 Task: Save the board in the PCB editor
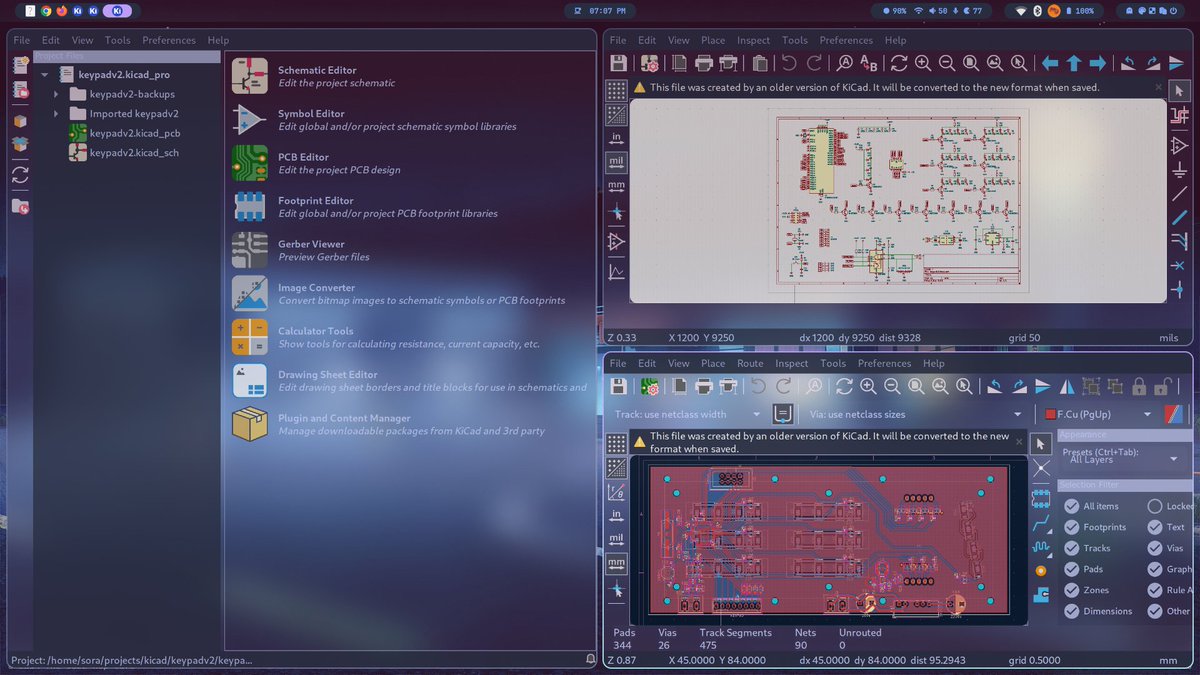pyautogui.click(x=618, y=386)
